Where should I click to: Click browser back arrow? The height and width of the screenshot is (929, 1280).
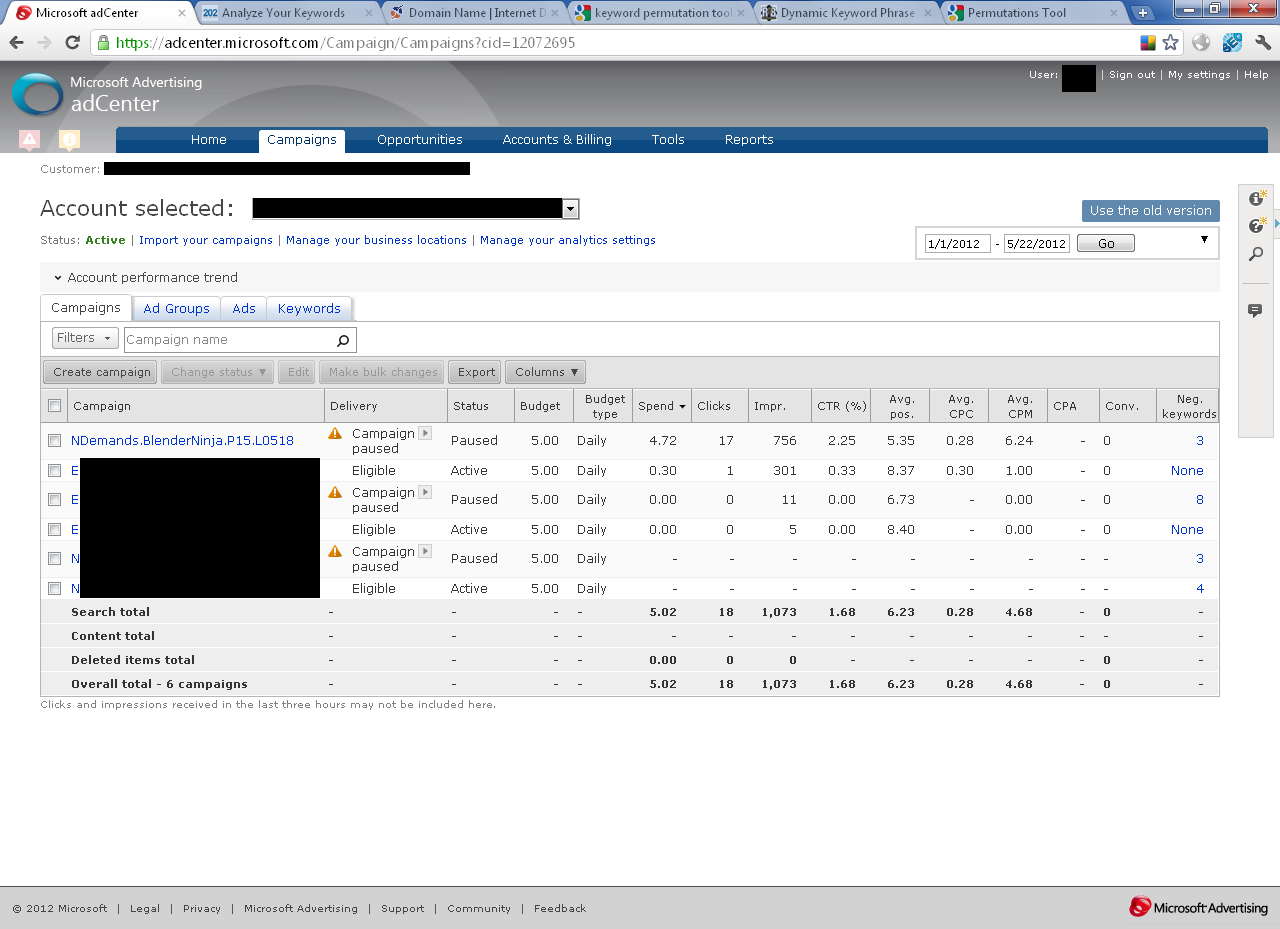coord(17,43)
